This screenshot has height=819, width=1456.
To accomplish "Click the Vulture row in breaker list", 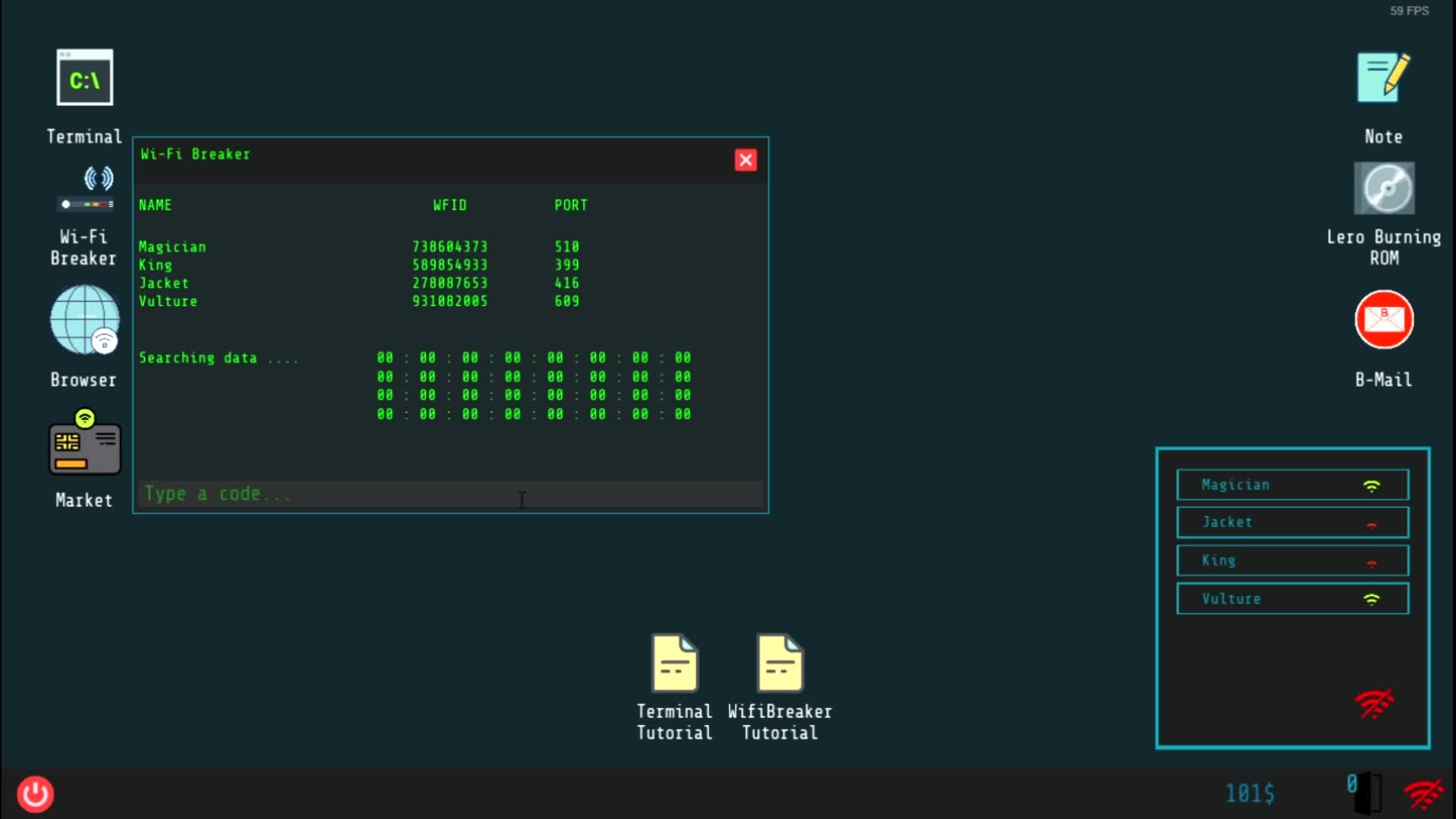I will pos(168,302).
